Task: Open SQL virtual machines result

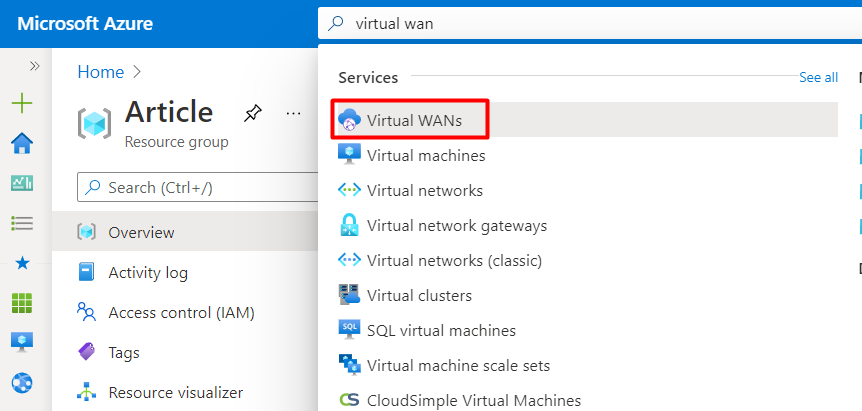Action: point(441,330)
